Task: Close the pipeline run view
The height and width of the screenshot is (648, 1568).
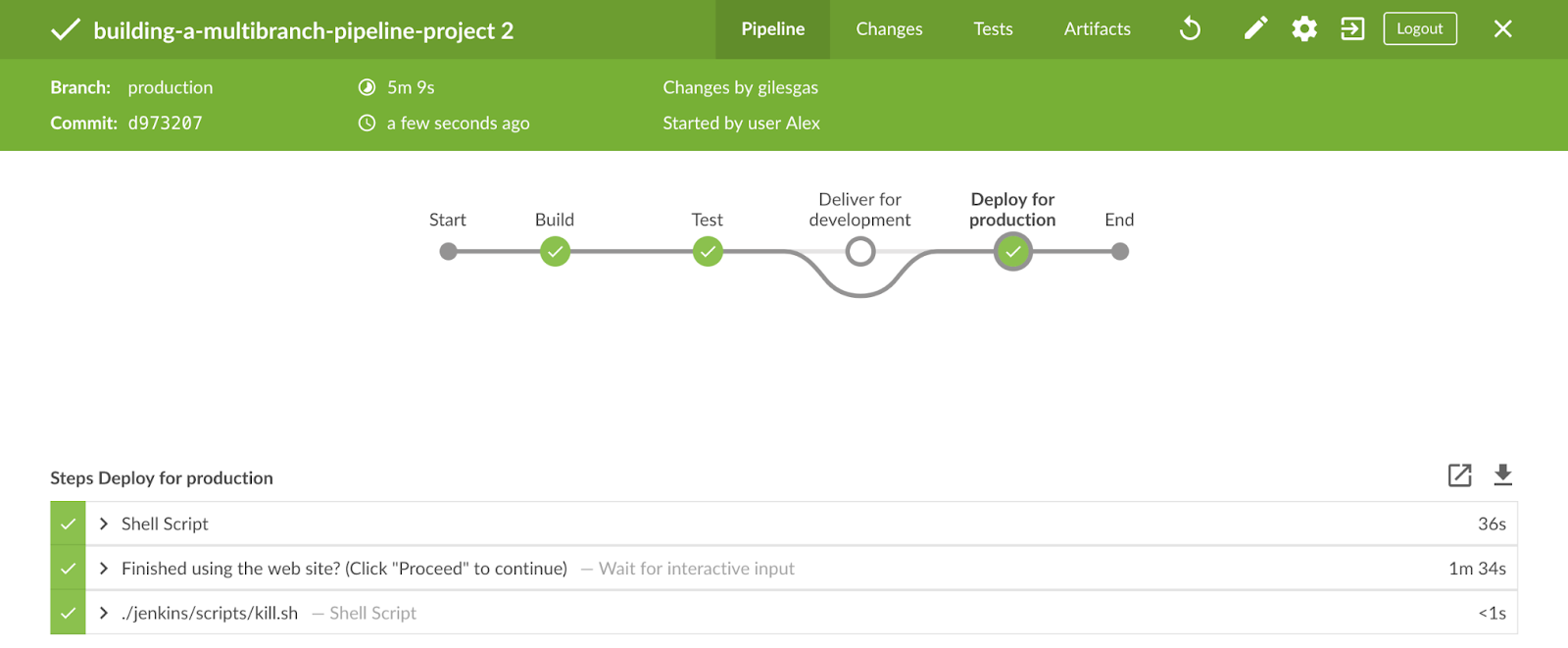Action: tap(1502, 28)
